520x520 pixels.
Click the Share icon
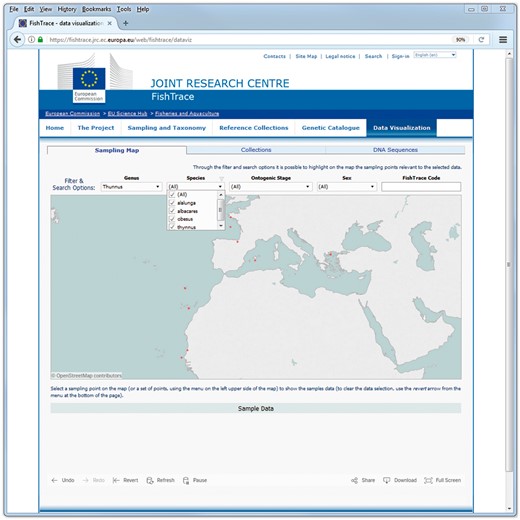point(354,480)
